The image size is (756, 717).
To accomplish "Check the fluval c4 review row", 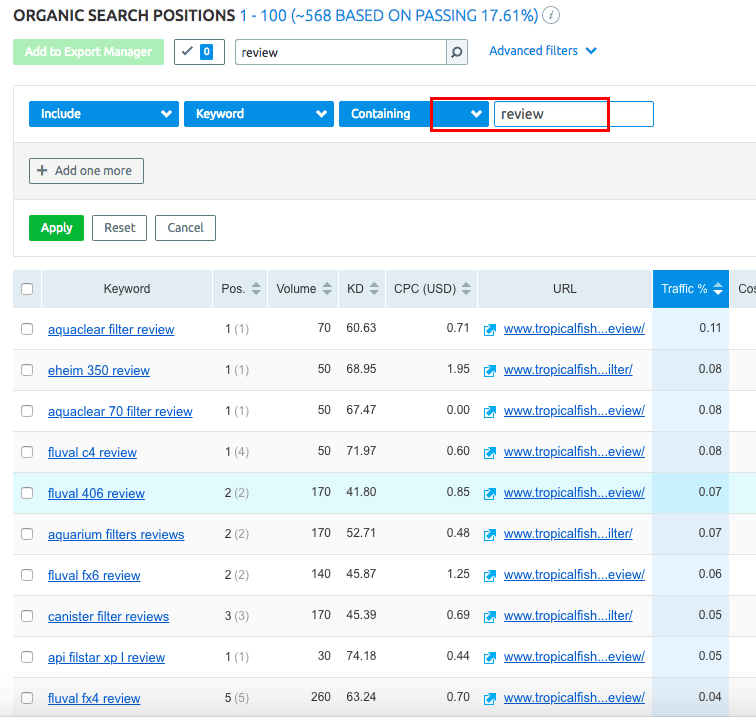I will 27,452.
